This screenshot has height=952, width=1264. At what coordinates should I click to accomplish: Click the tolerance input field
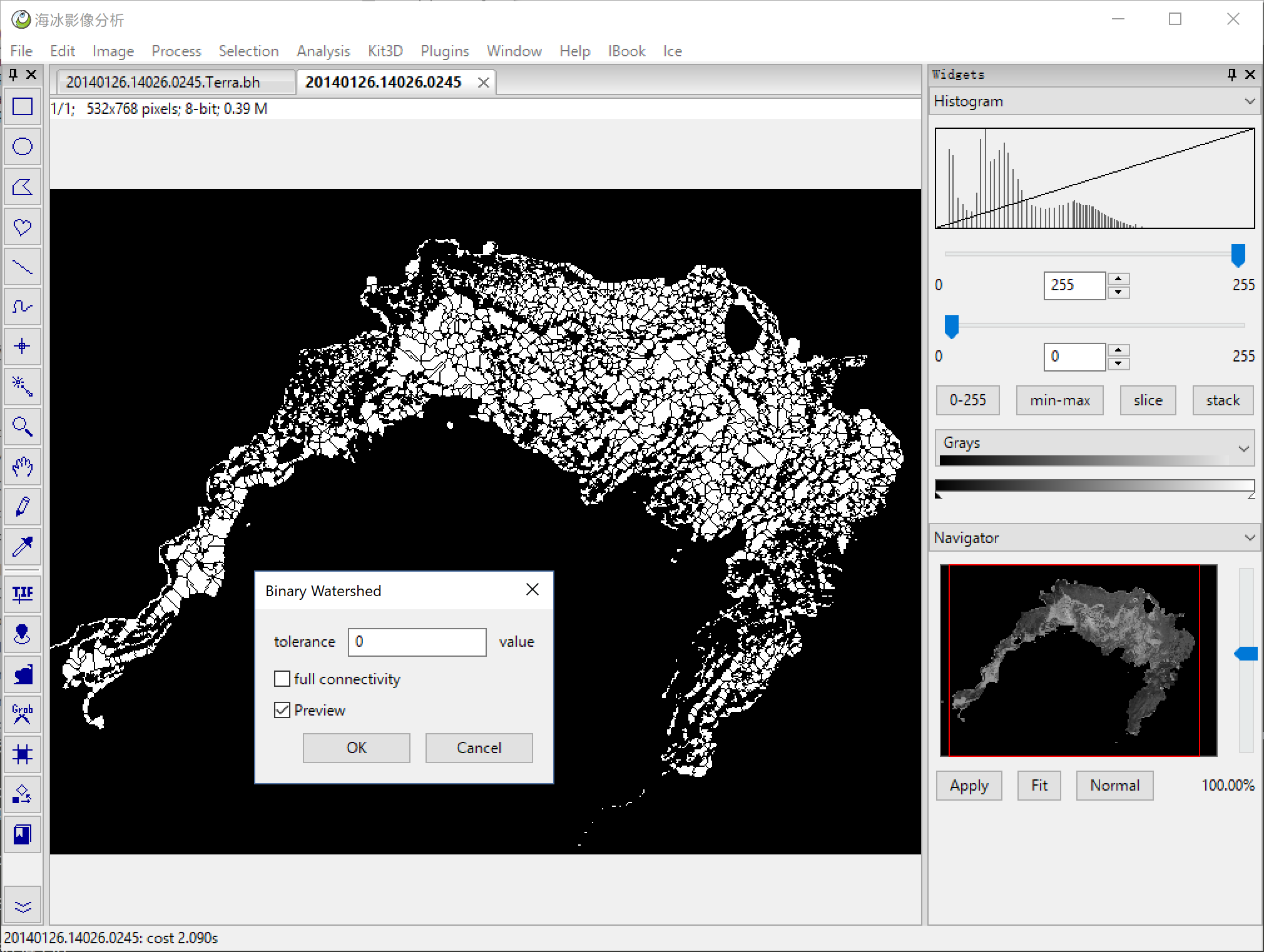click(417, 642)
